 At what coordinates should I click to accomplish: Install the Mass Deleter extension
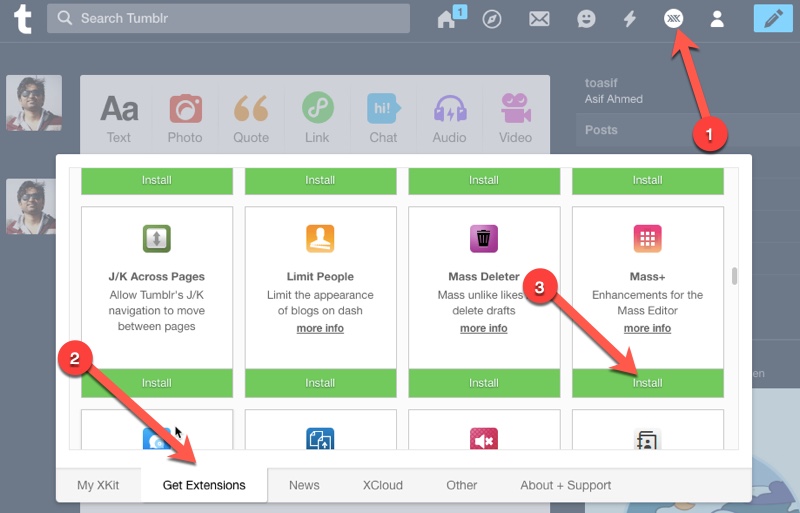tap(484, 383)
